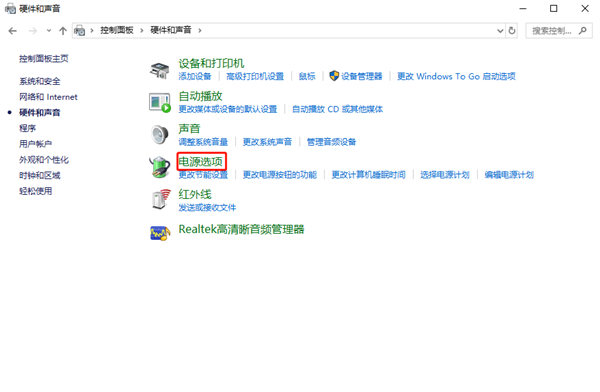Expand chevron before 控制面板 breadcrumb

coord(92,30)
